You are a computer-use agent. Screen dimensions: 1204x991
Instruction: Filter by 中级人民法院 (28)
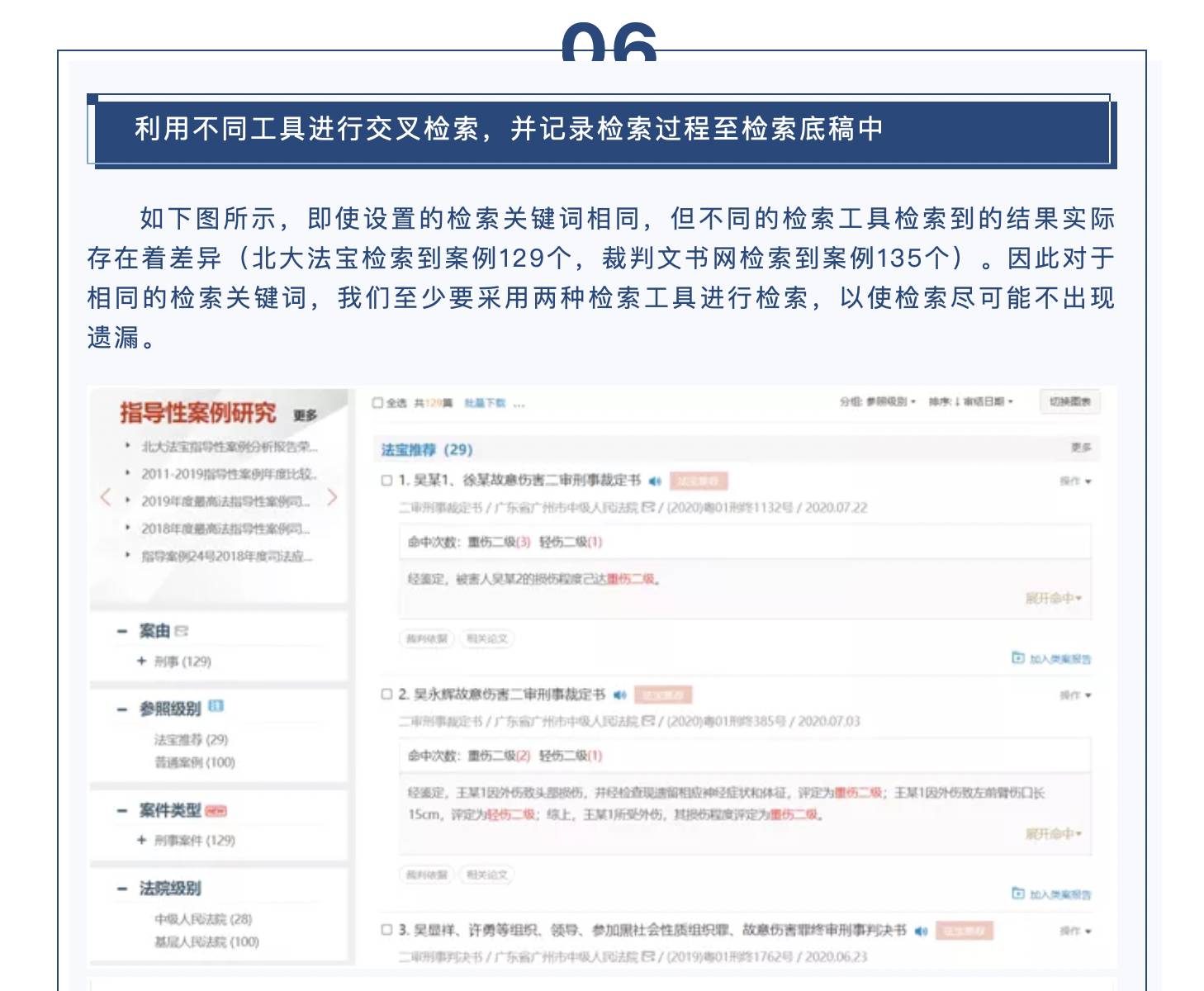[203, 919]
